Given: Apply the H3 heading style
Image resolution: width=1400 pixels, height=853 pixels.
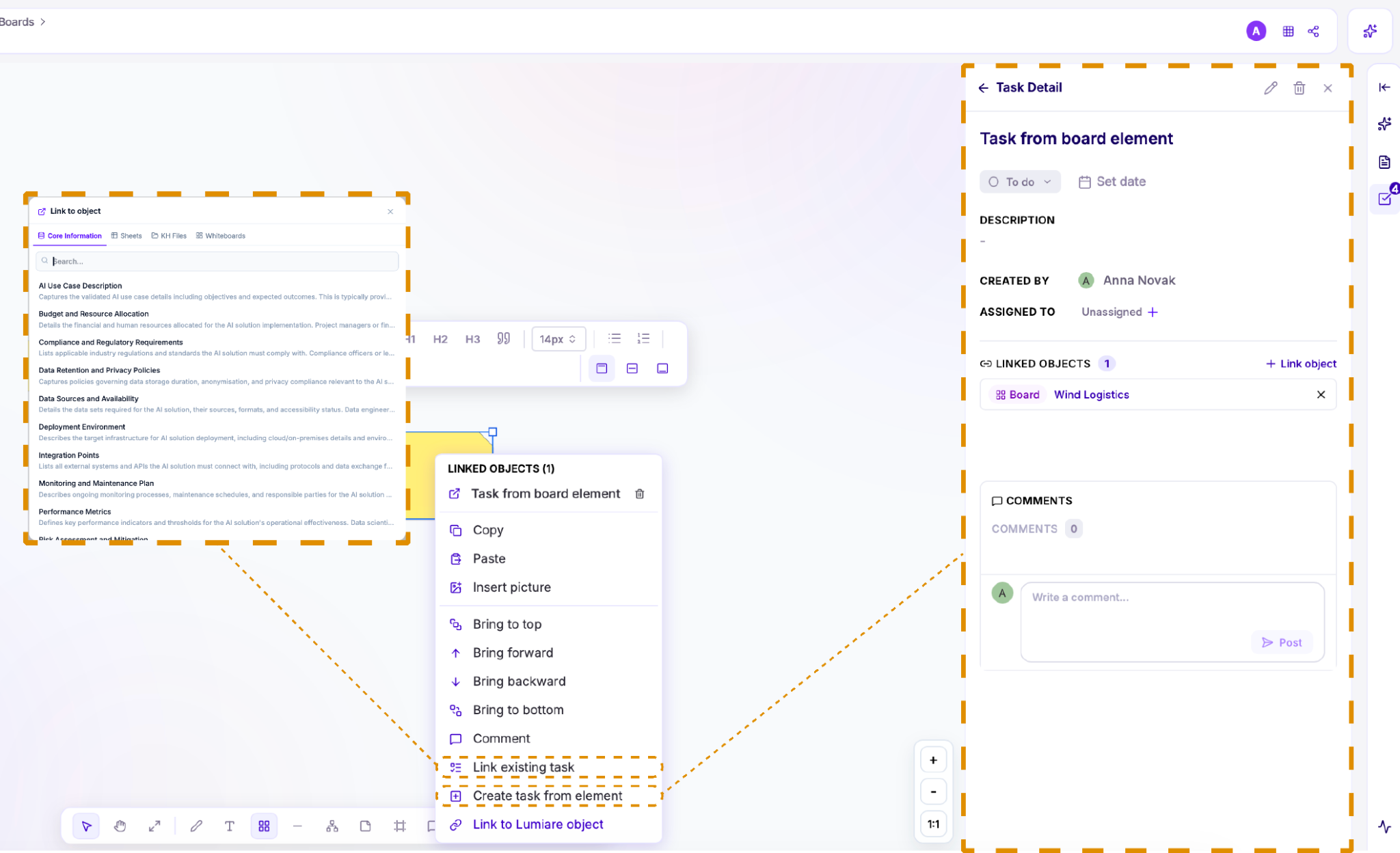Looking at the screenshot, I should 472,339.
